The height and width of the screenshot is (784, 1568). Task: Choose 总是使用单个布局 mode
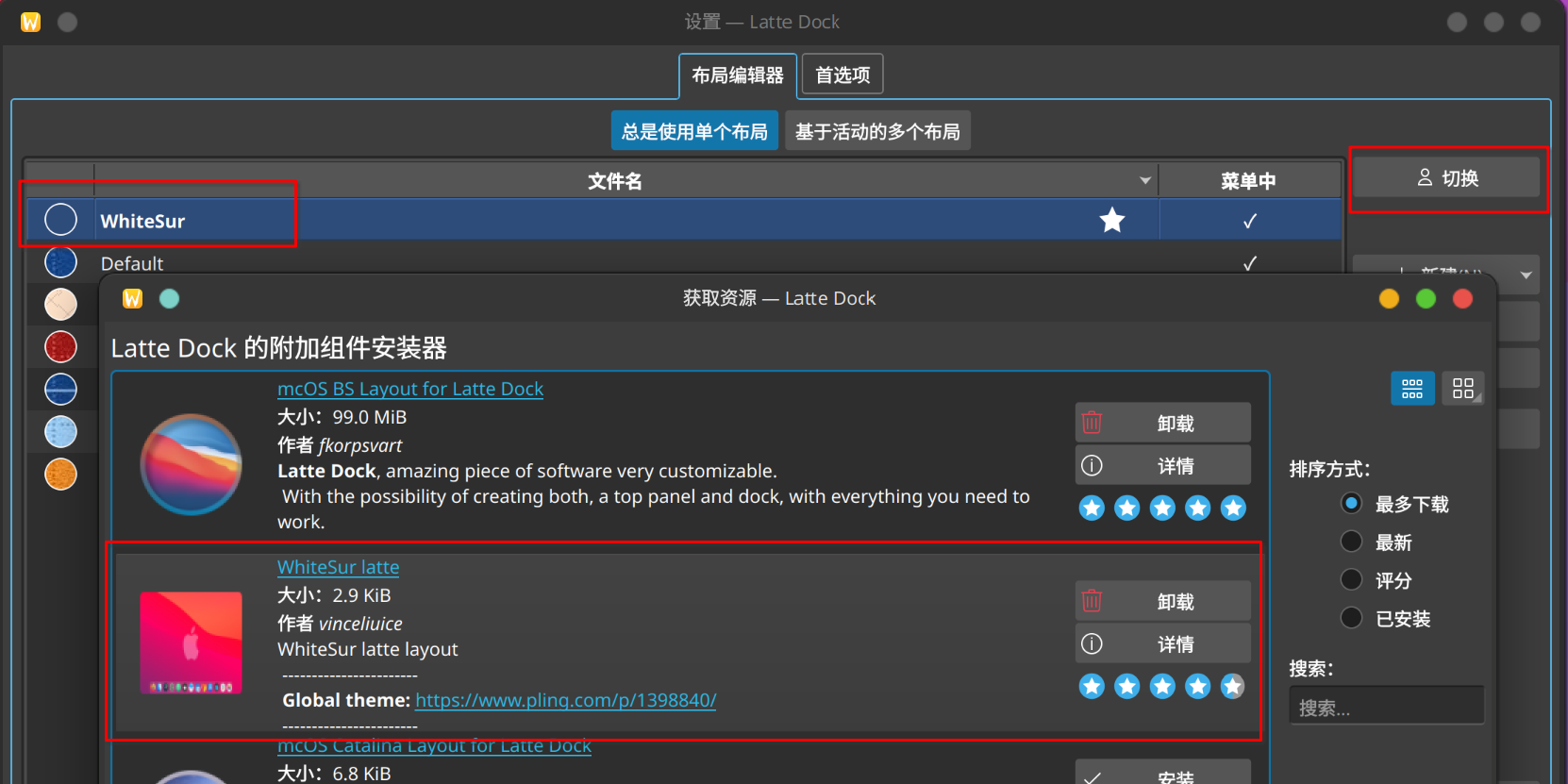[694, 131]
